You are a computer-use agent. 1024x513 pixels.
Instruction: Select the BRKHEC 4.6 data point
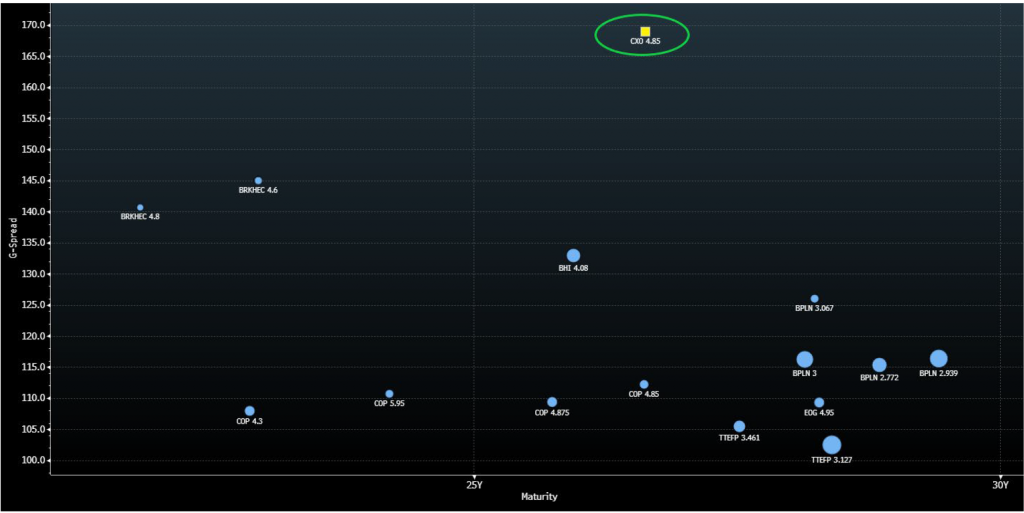[258, 181]
